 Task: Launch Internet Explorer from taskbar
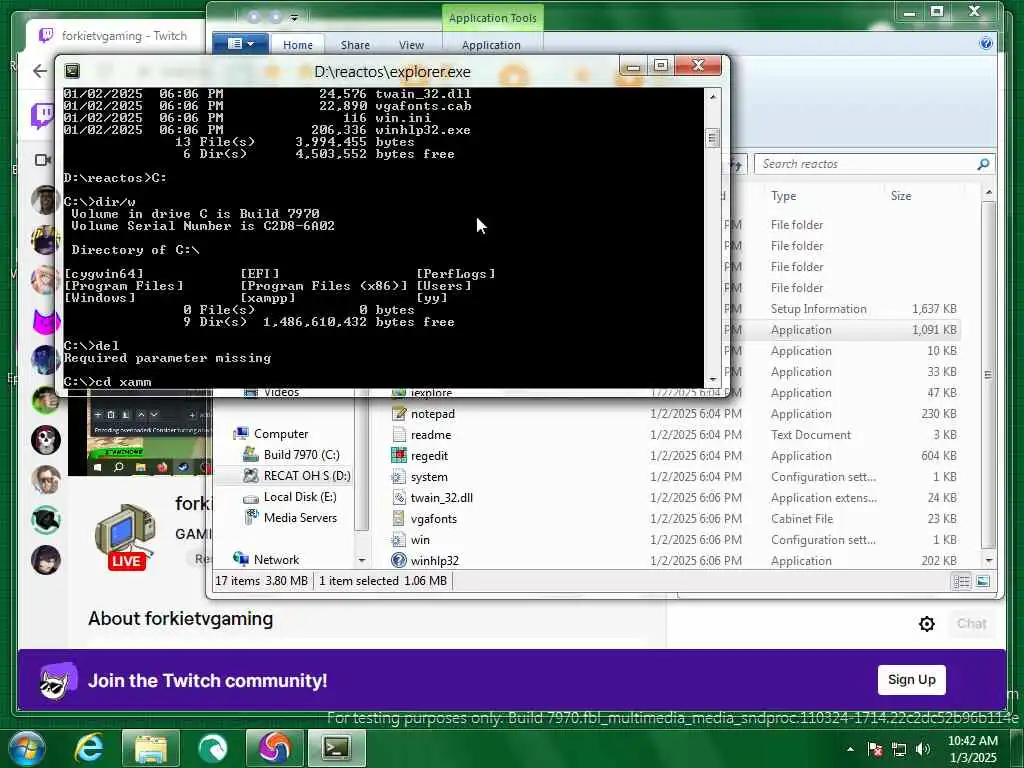pyautogui.click(x=89, y=748)
